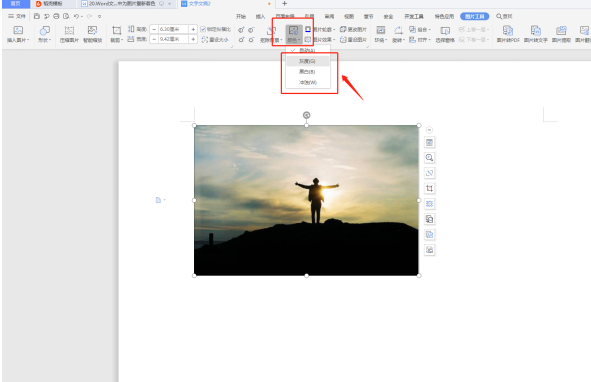Click the Find search button
Image resolution: width=591 pixels, height=382 pixels.
504,16
